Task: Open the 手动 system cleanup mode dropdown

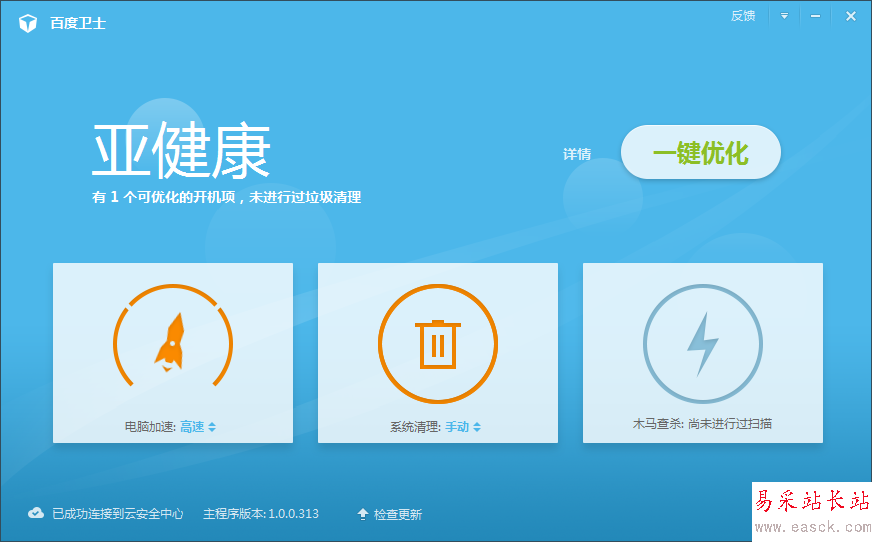Action: (x=463, y=427)
